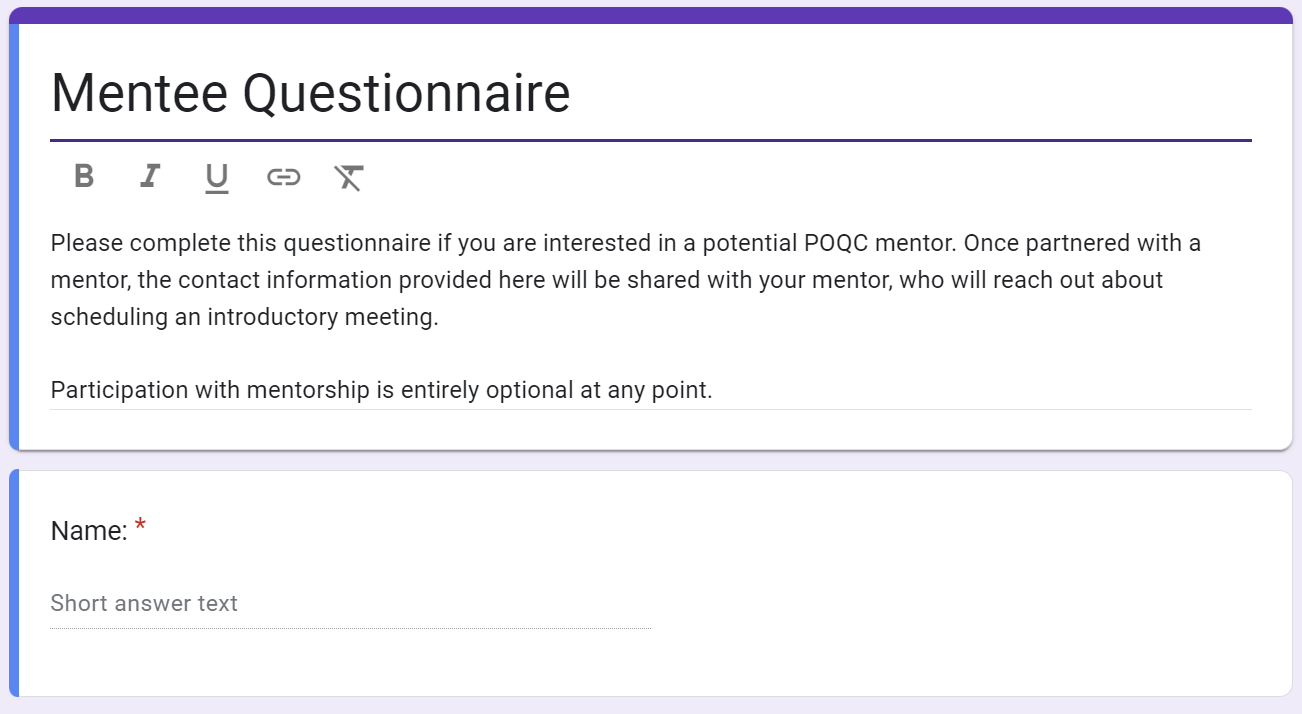Click the blue selection bar of Name card
Image resolution: width=1302 pixels, height=714 pixels.
point(14,583)
